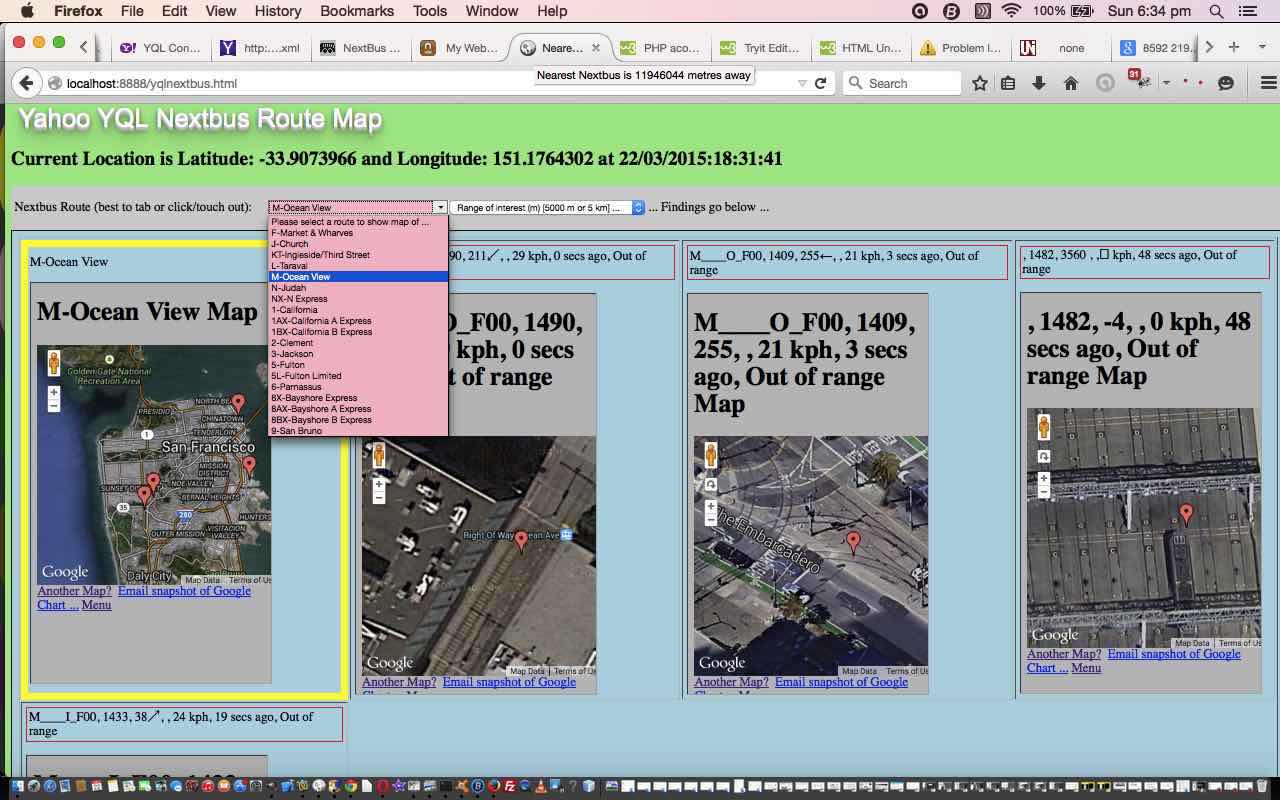This screenshot has height=800, width=1280.
Task: Go back with the browser back arrow
Action: 26,83
